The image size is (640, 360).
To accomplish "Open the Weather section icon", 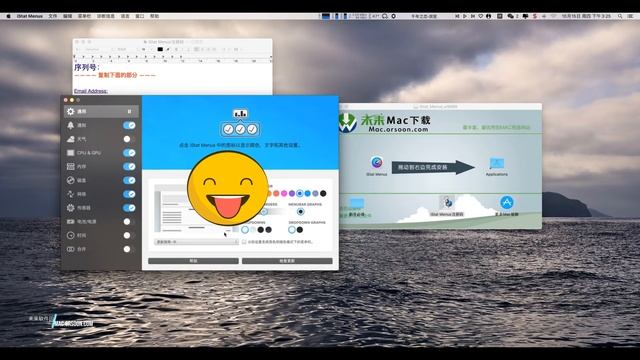I will [71, 139].
